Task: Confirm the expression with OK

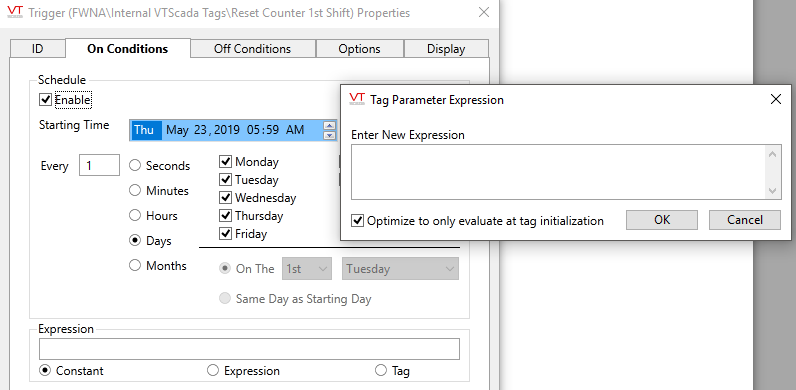Action: click(x=661, y=220)
